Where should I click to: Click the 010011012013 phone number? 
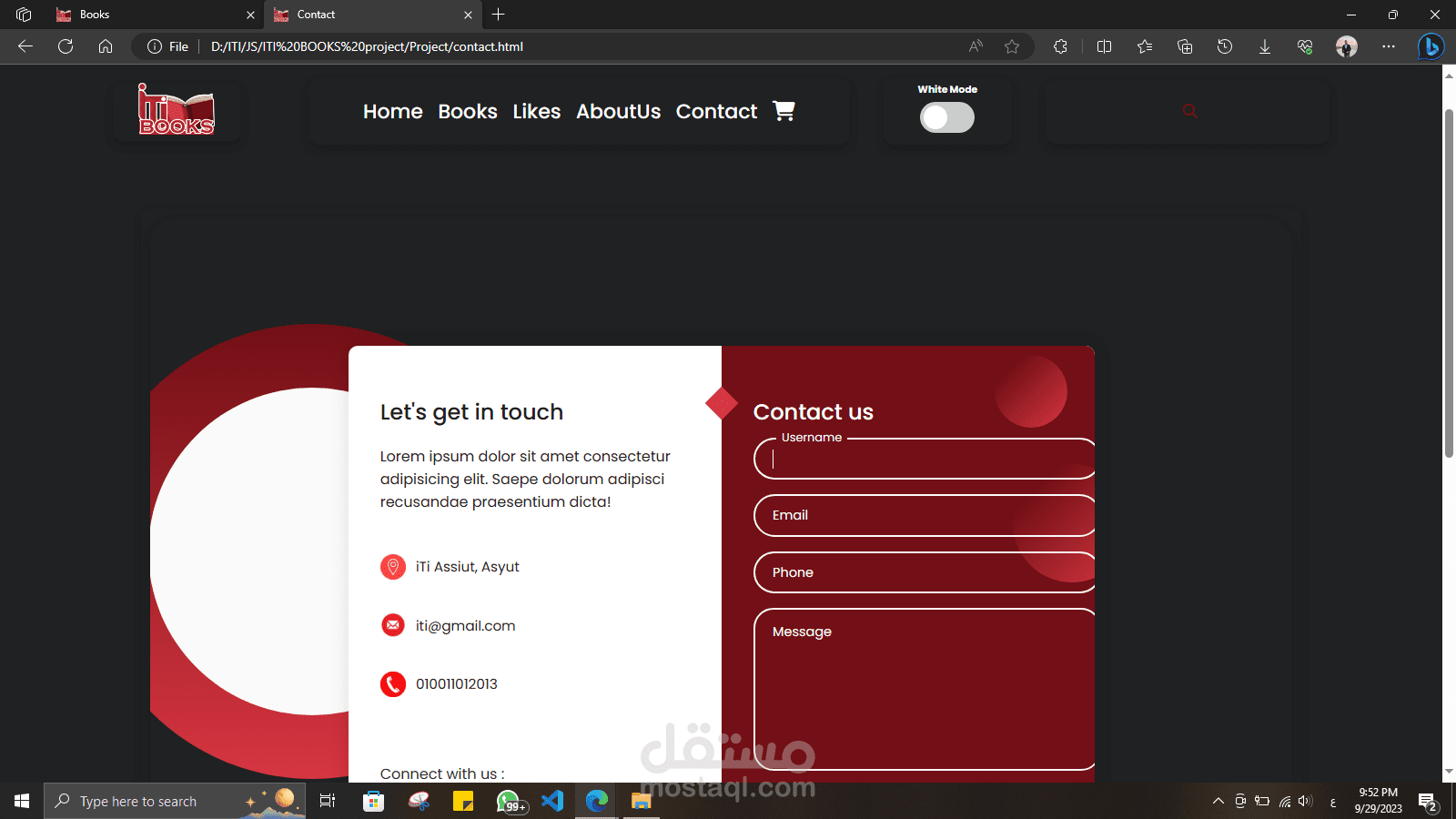[x=457, y=683]
